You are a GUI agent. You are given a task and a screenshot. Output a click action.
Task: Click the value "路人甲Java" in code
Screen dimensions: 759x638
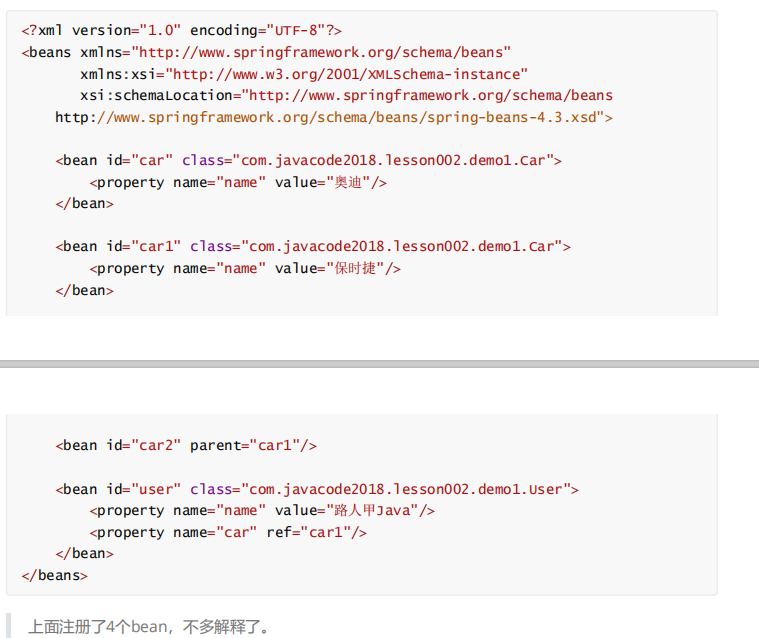373,511
